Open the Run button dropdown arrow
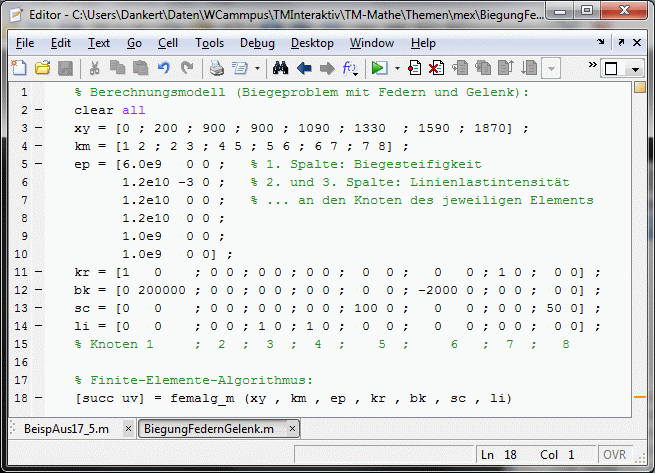Screen dimensions: 655x473 pos(397,68)
